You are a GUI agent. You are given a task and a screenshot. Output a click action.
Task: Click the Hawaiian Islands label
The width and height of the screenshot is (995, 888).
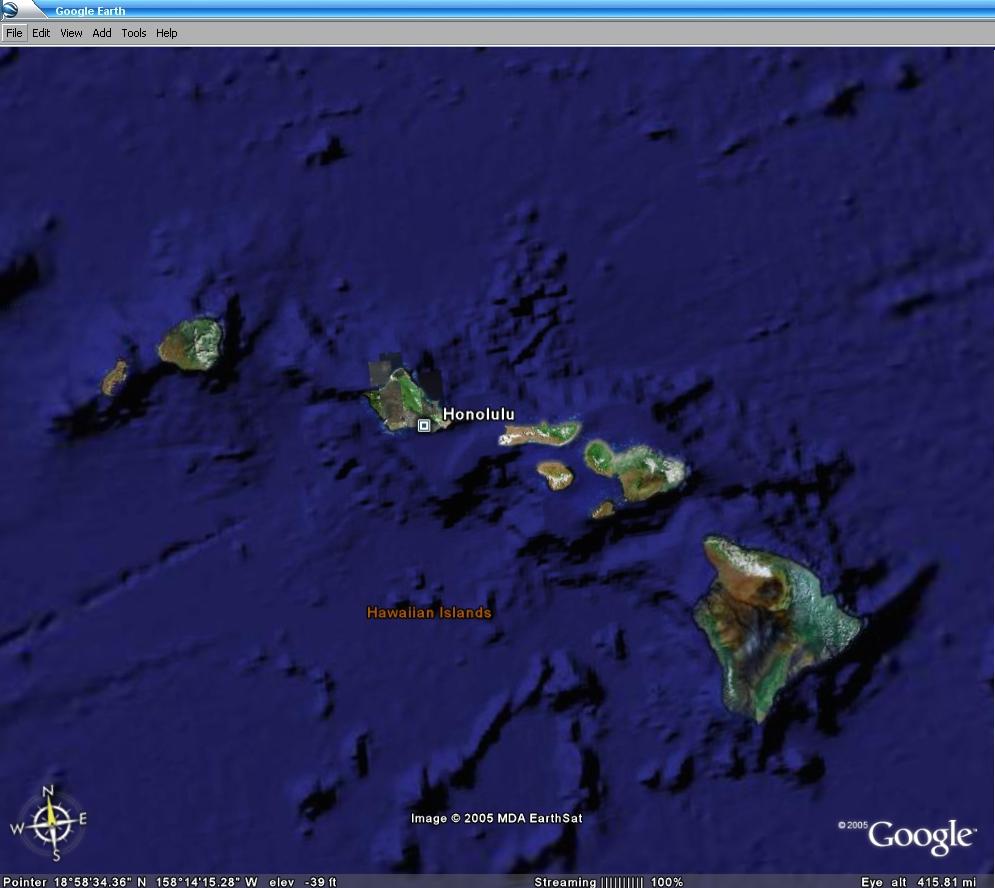coord(429,613)
